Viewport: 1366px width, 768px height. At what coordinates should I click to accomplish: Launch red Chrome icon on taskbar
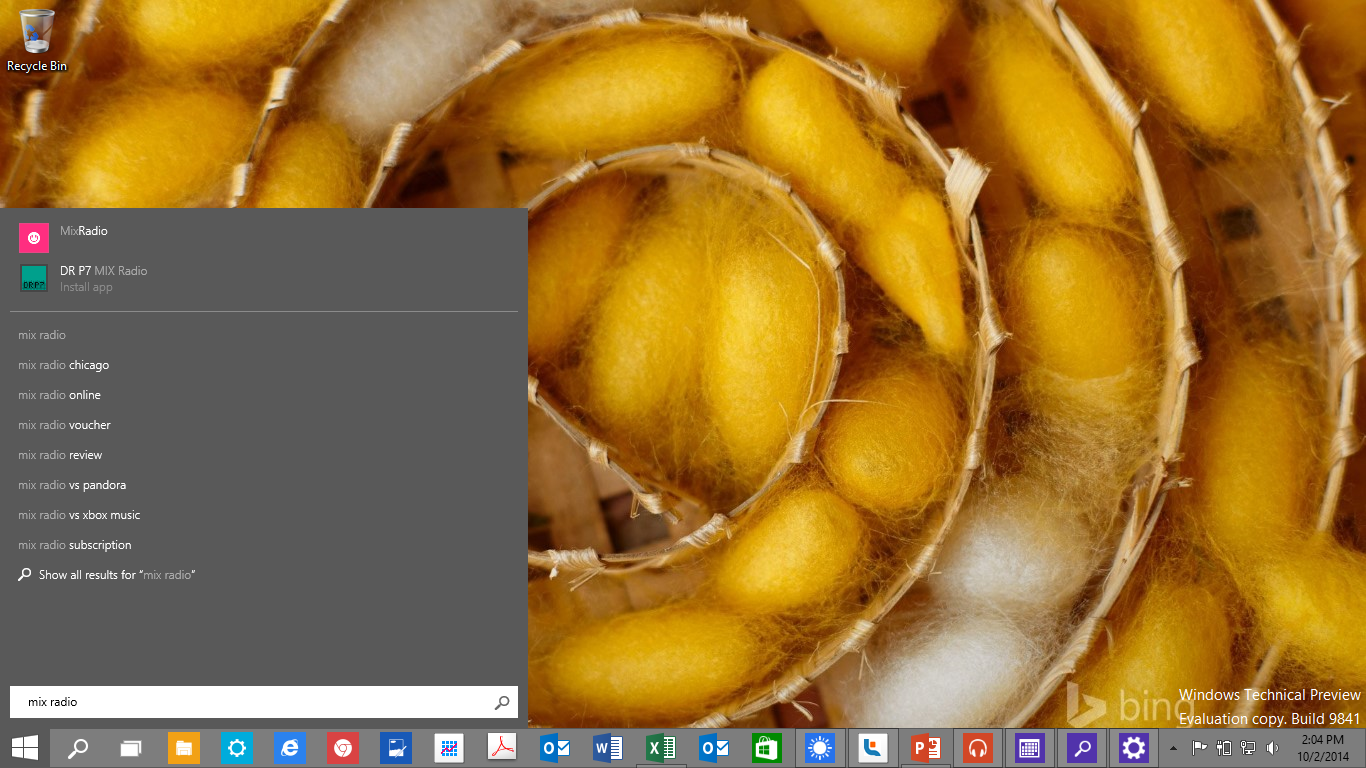point(343,748)
